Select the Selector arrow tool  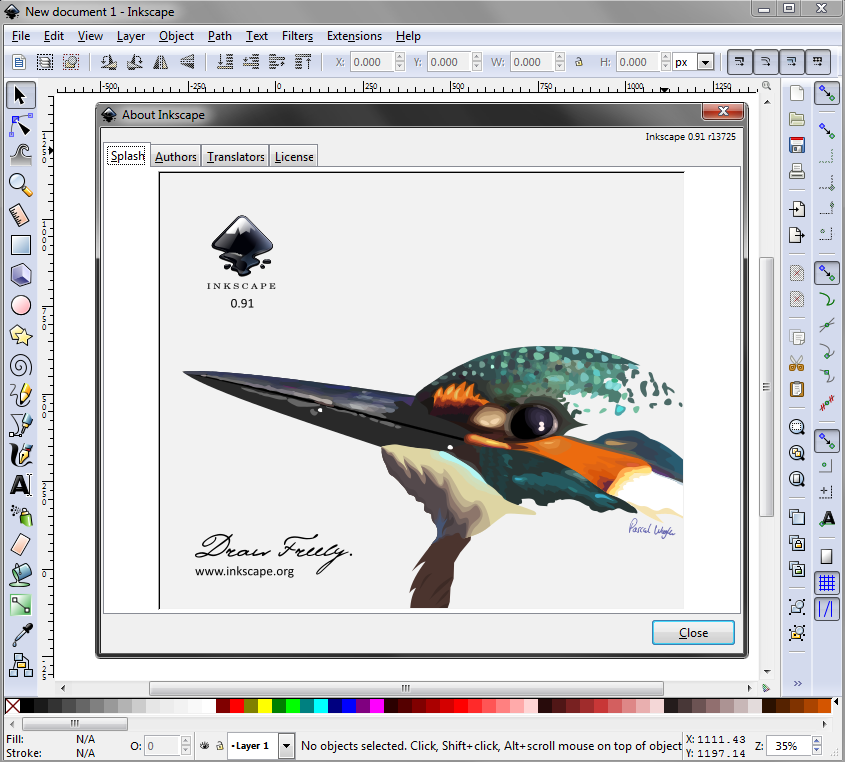click(x=21, y=95)
